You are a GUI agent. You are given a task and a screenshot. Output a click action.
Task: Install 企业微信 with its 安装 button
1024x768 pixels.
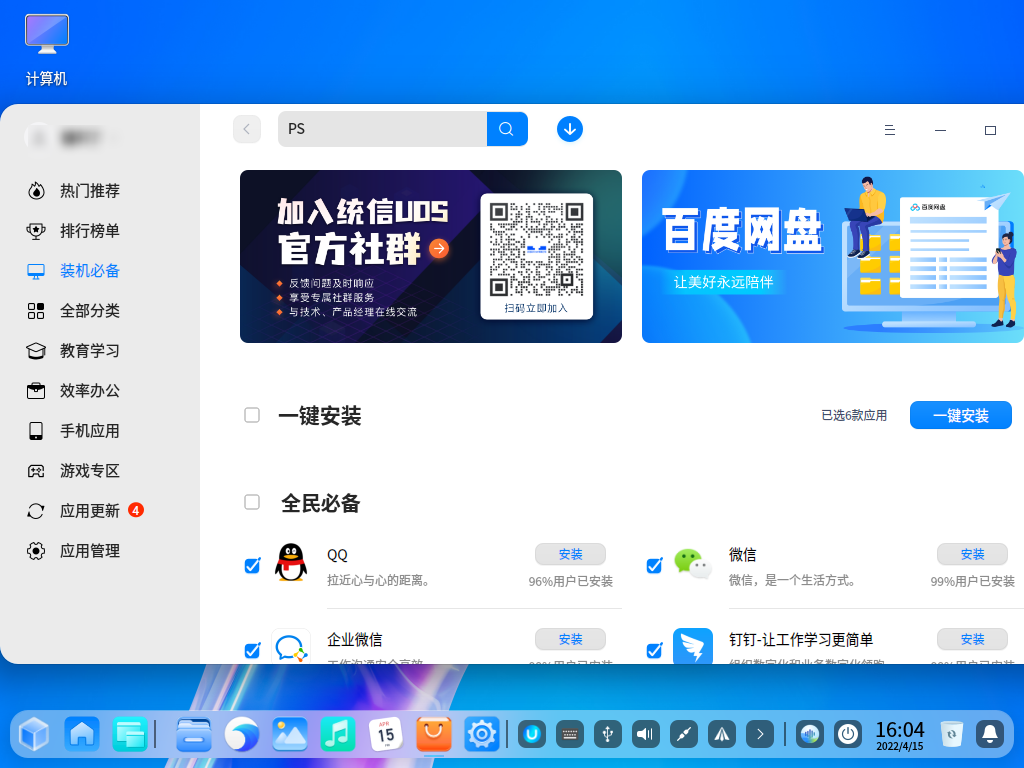pos(570,639)
